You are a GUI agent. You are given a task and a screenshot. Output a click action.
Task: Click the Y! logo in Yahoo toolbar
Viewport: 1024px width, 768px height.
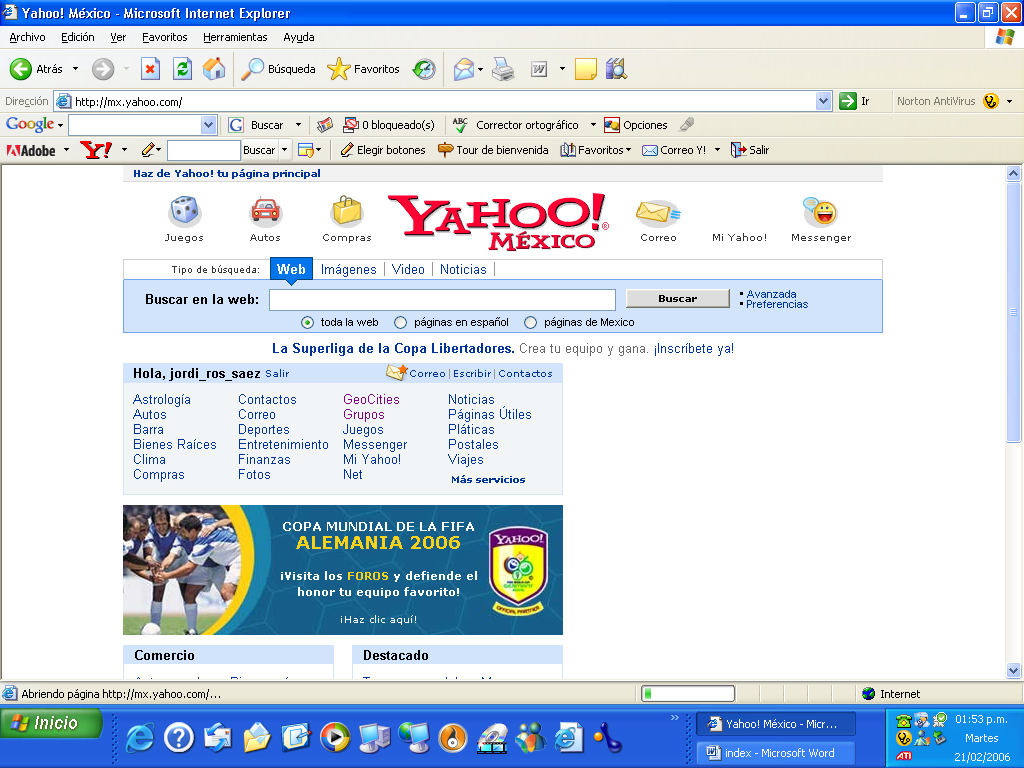tap(96, 150)
